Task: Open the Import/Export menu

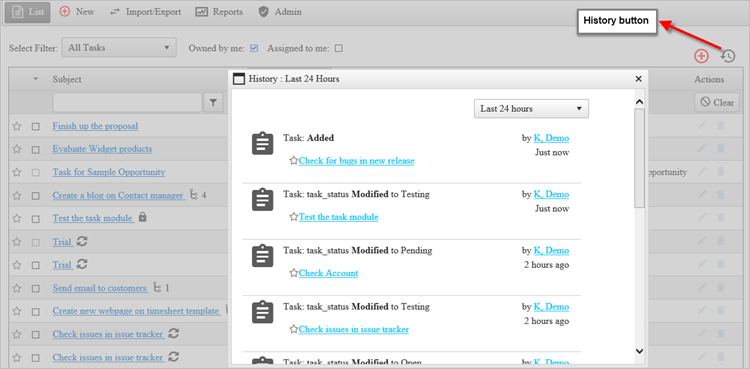Action: point(145,12)
